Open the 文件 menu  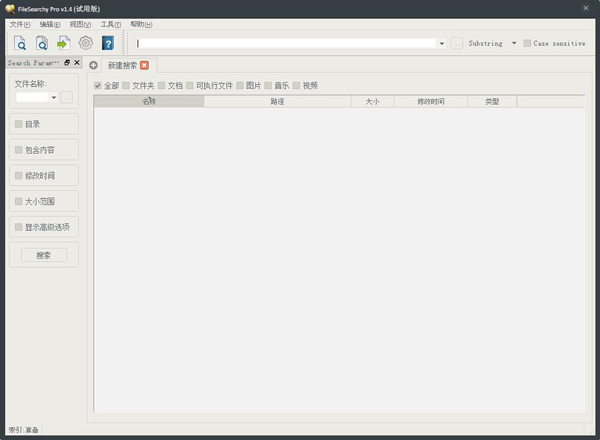[x=20, y=24]
